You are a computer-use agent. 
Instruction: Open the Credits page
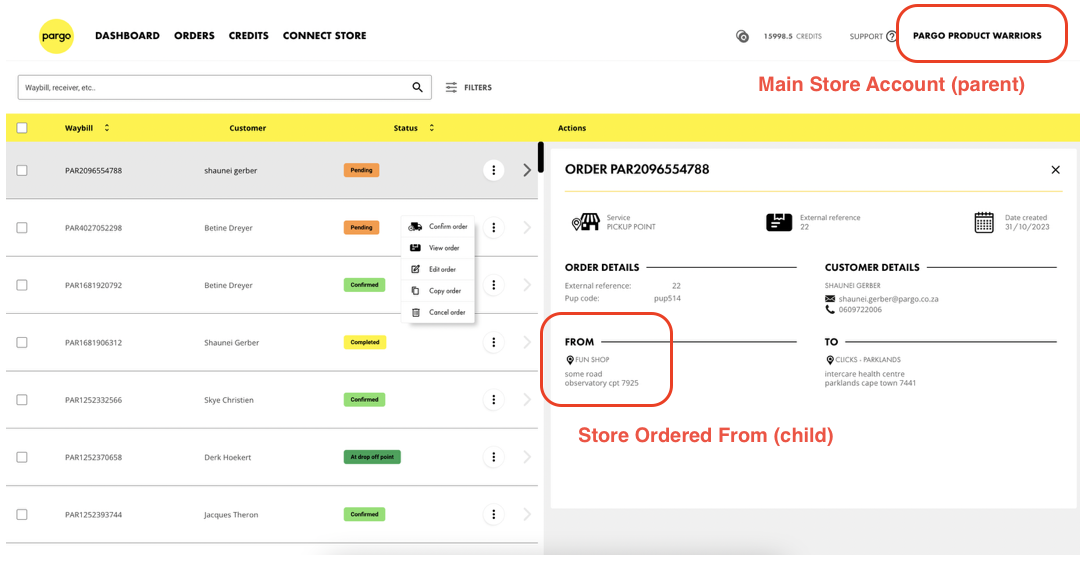pyautogui.click(x=248, y=35)
